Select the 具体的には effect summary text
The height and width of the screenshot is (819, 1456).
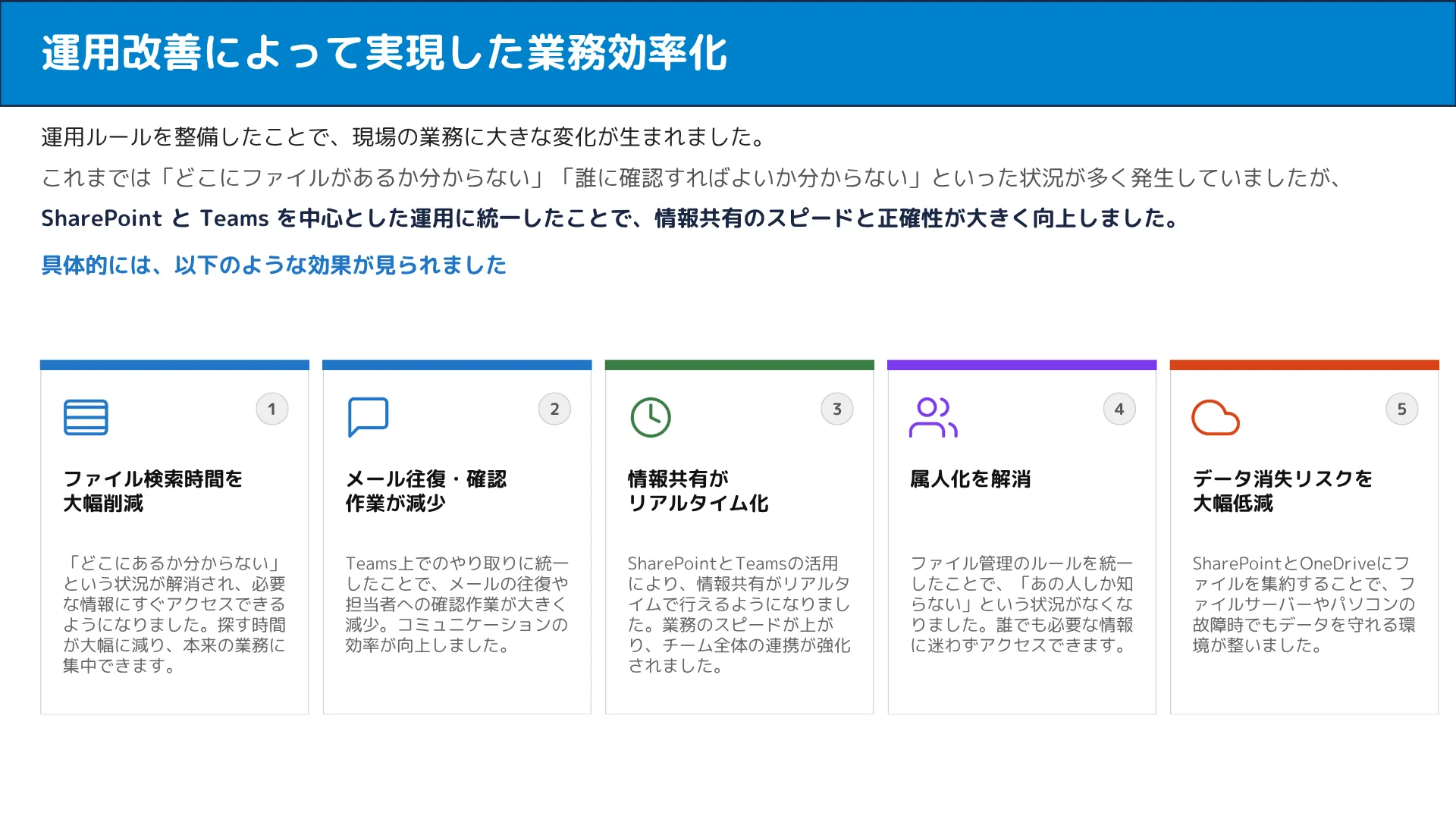[x=275, y=265]
